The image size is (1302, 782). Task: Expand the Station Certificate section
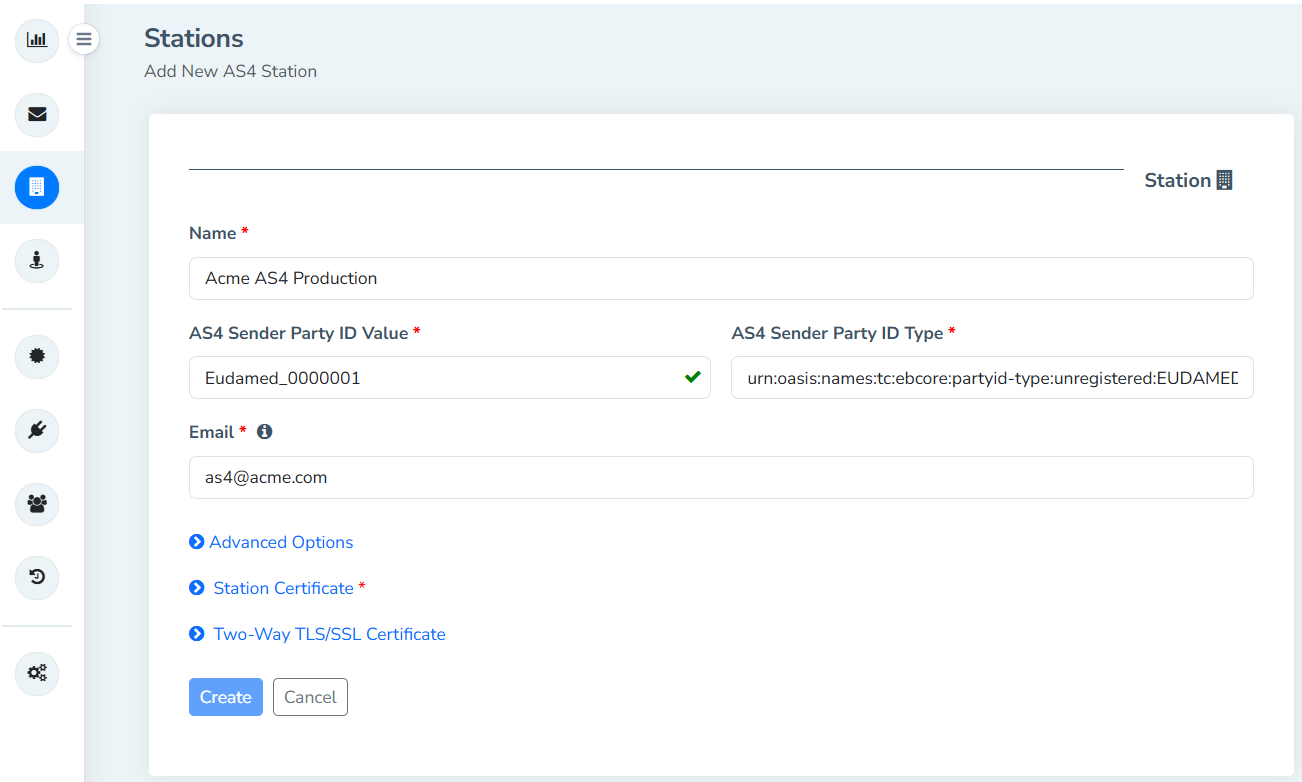pyautogui.click(x=282, y=588)
